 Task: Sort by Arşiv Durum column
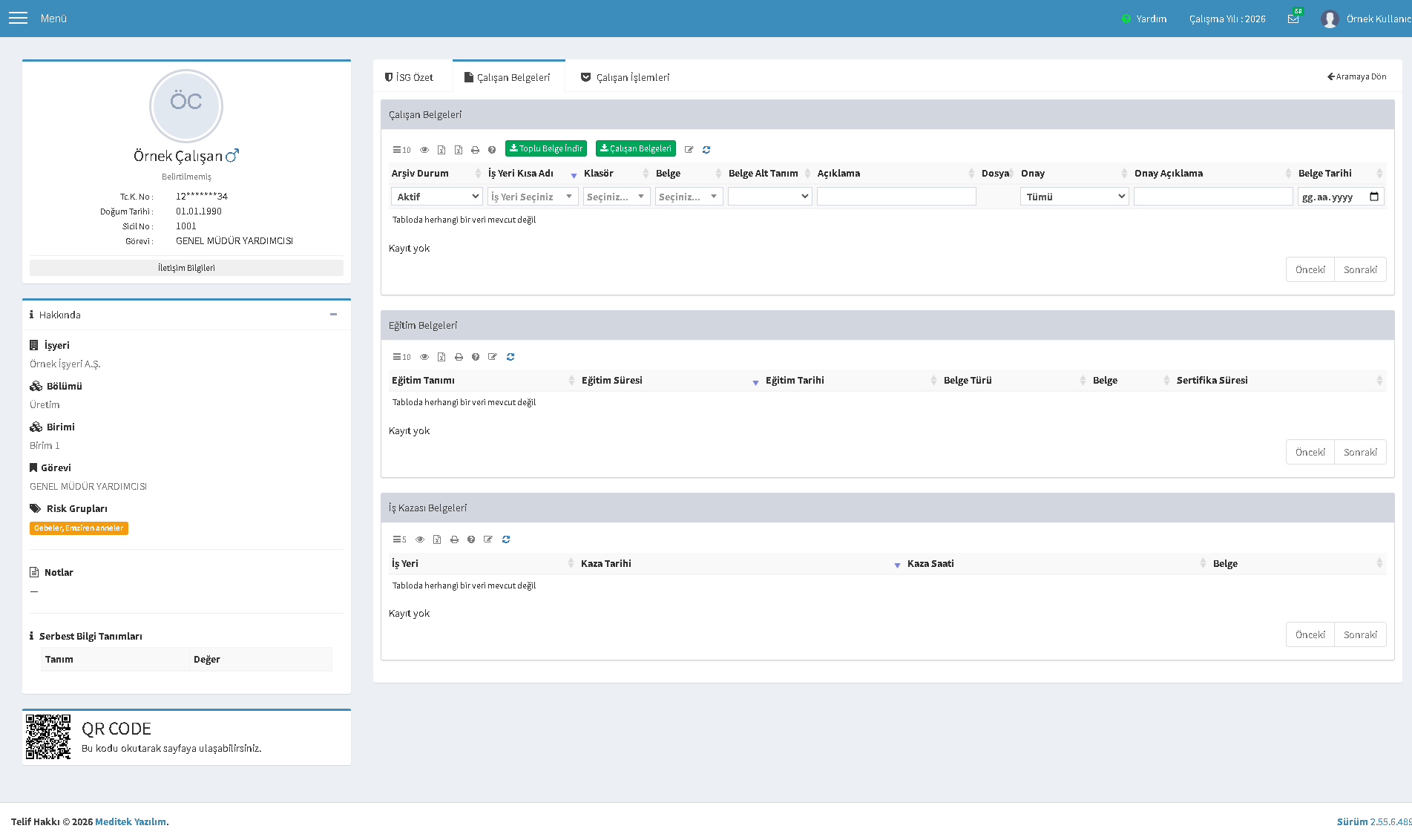coord(436,174)
